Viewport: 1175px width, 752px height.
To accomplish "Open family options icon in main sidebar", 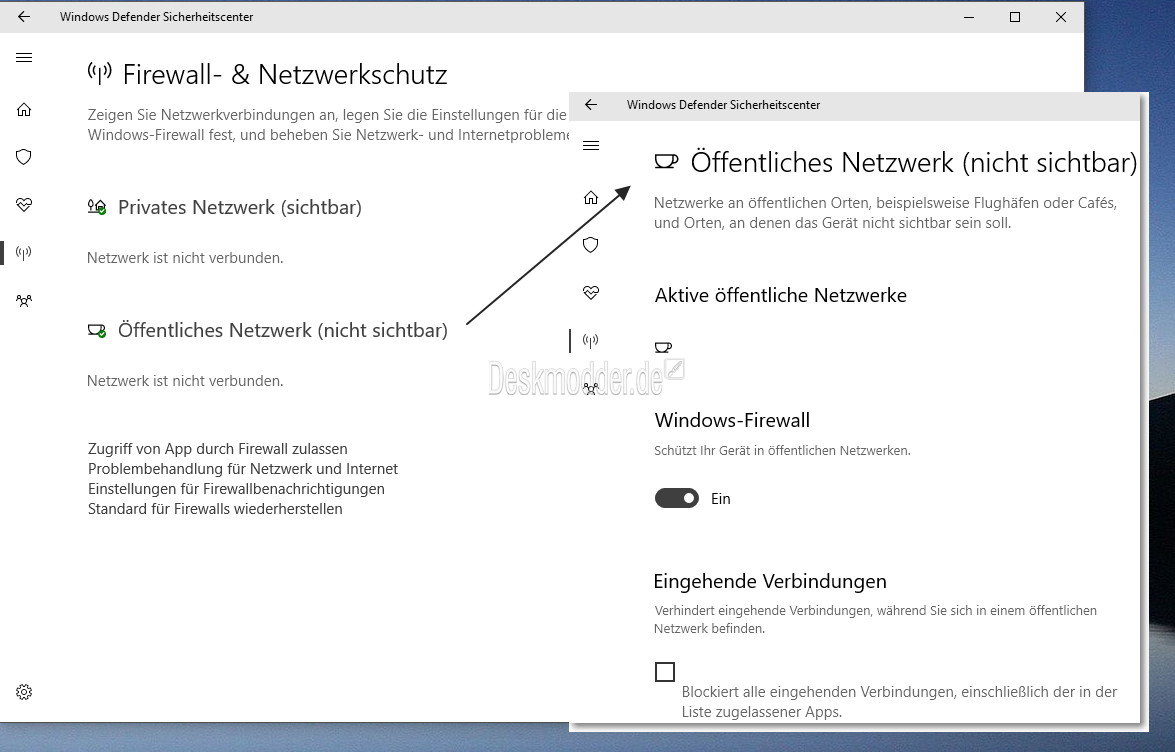I will coord(24,300).
